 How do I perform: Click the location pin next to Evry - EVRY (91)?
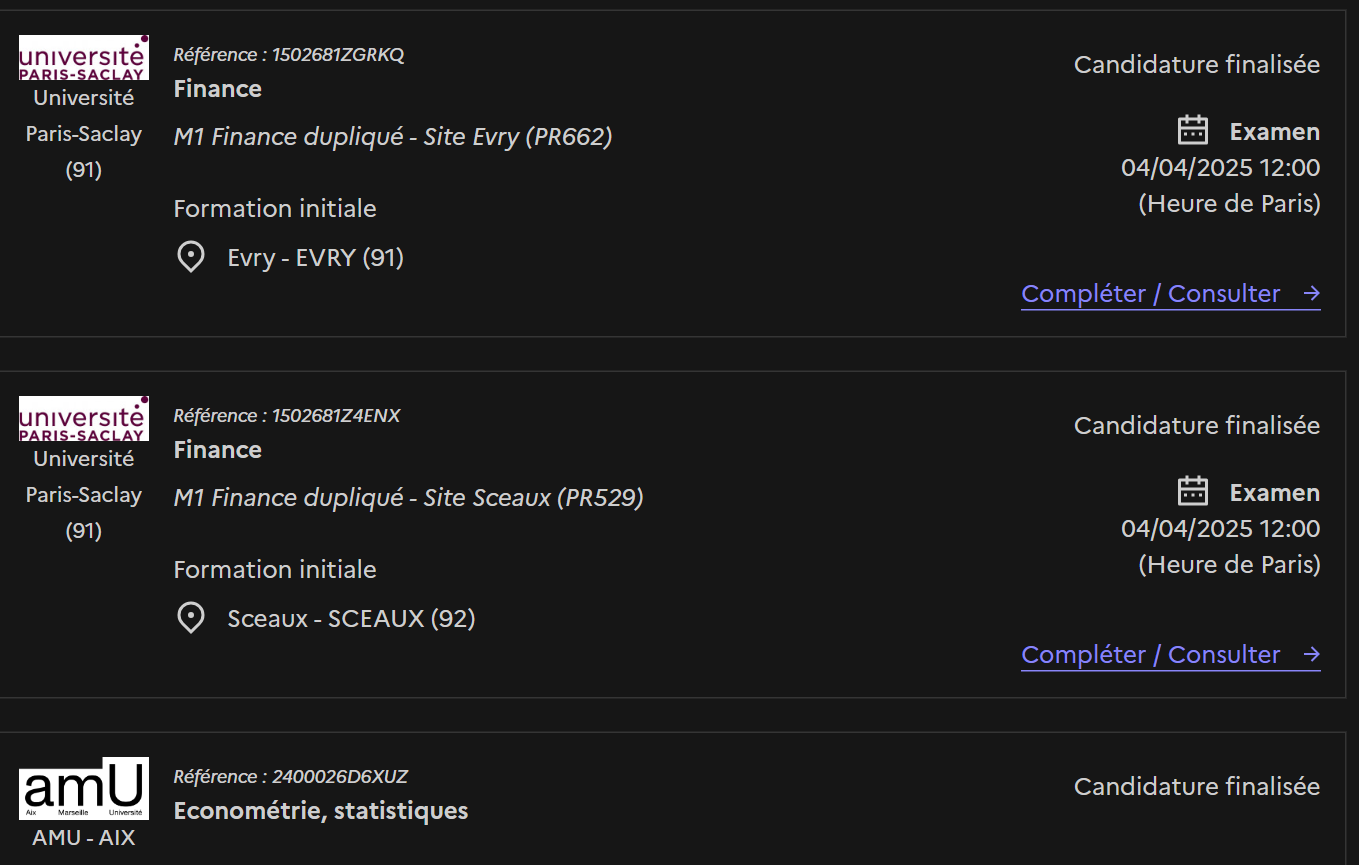click(x=191, y=258)
